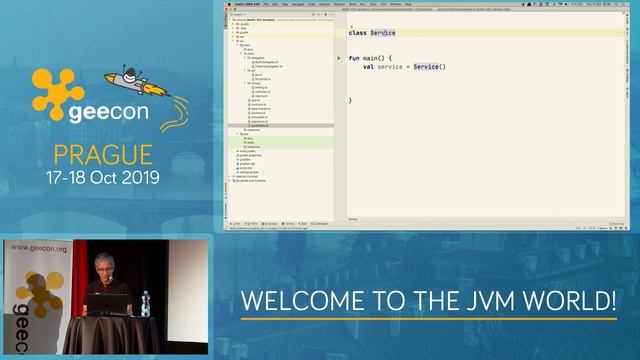Image resolution: width=640 pixels, height=360 pixels.
Task: Collapse the main folder arrow
Action: coord(237,45)
